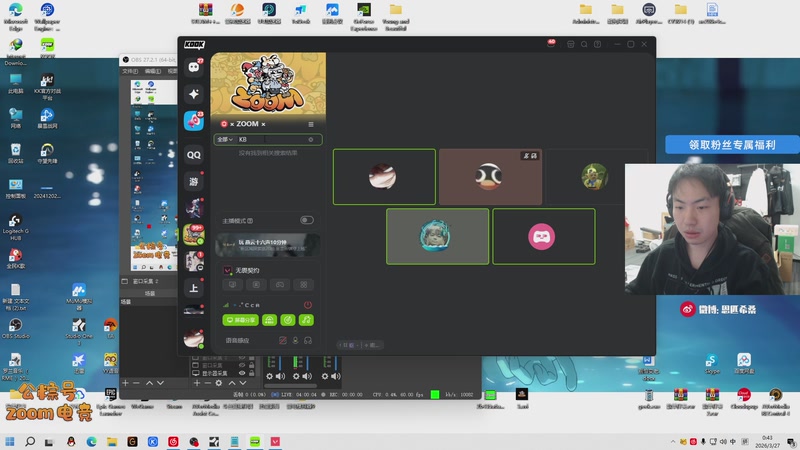Remove scene with OBS scenes minus button
This screenshot has width=800, height=450.
[x=136, y=383]
